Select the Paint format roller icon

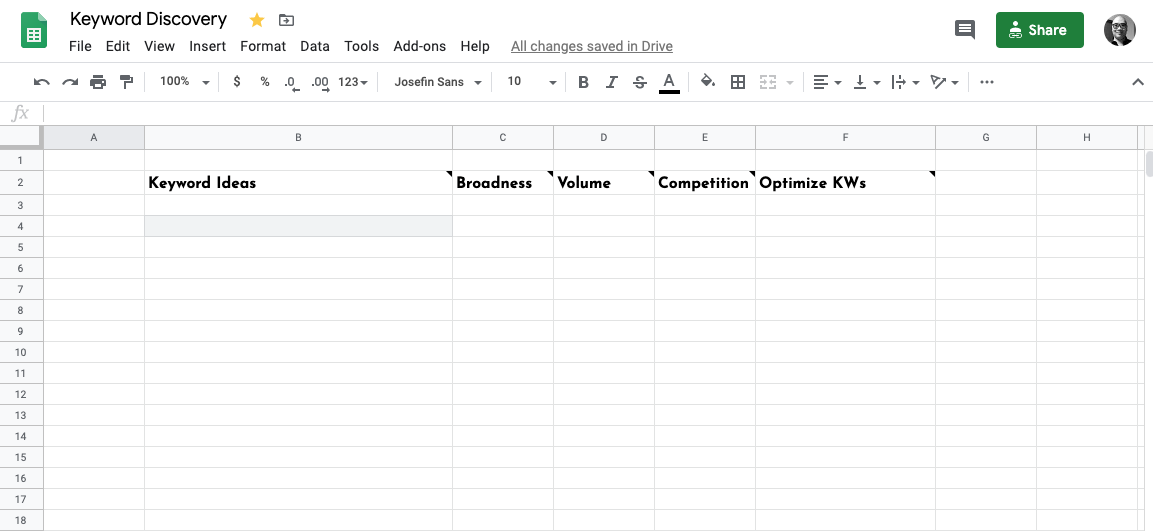[x=126, y=82]
